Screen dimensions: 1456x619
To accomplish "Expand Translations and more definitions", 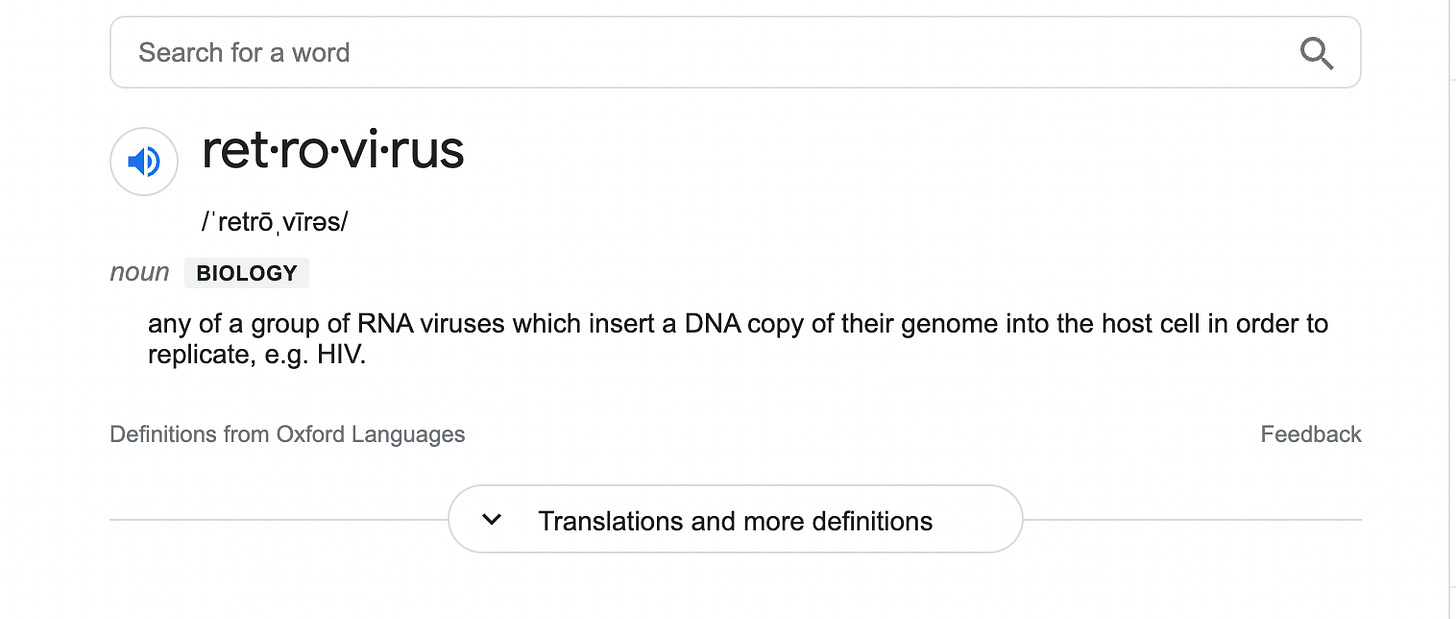I will tap(735, 520).
